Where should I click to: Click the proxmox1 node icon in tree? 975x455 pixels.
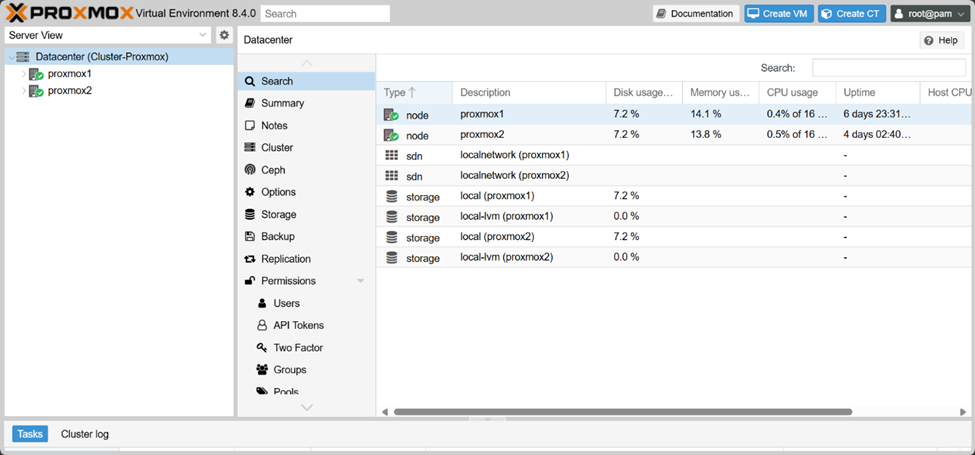(x=36, y=74)
